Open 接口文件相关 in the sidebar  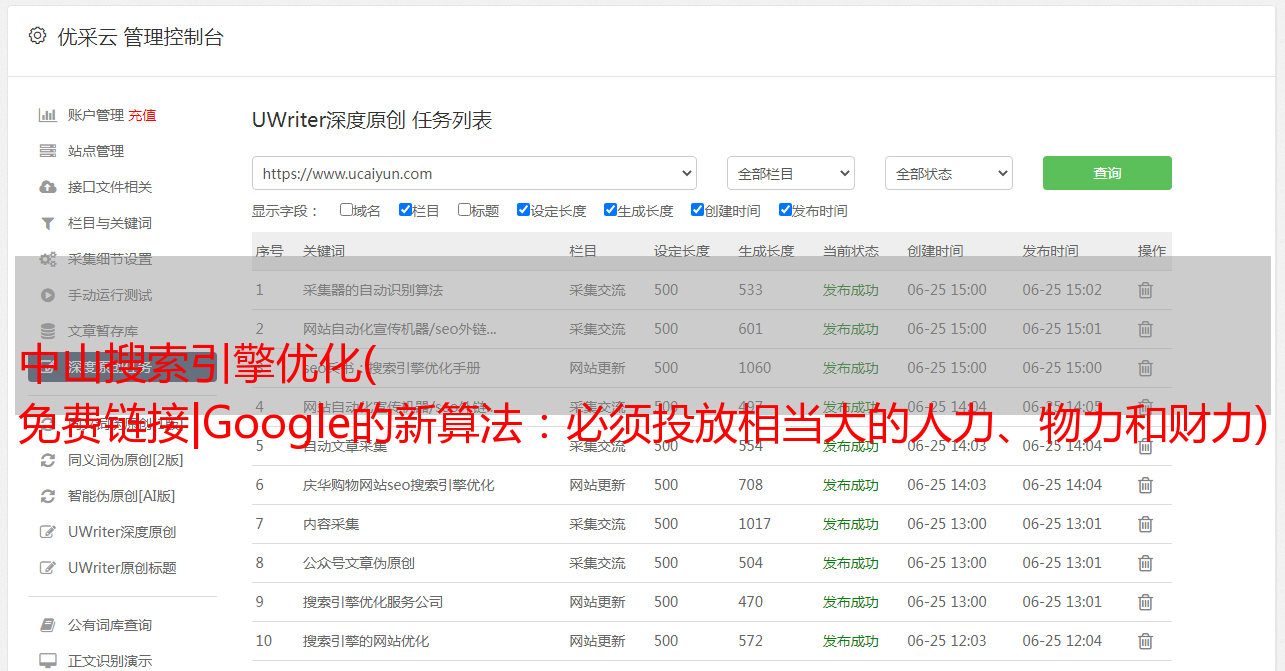(x=110, y=187)
